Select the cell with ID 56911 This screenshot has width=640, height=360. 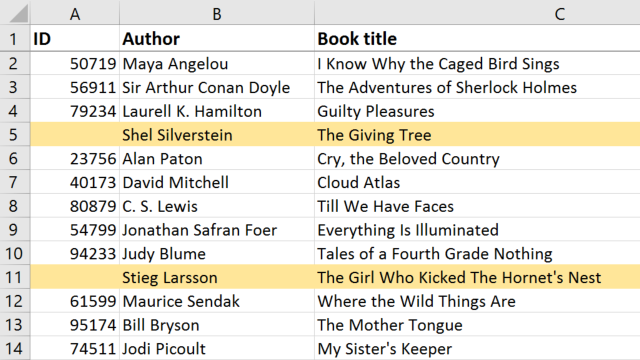tap(75, 87)
